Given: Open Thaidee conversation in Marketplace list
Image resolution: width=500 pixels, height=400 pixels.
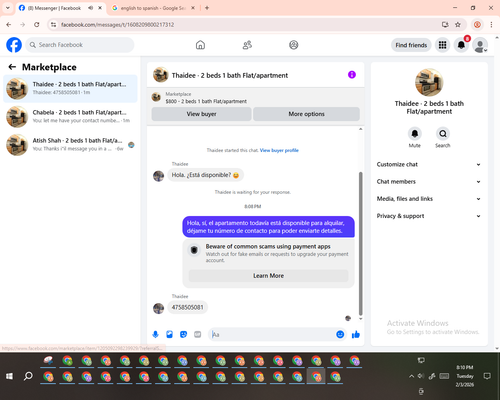Looking at the screenshot, I should click(70, 88).
